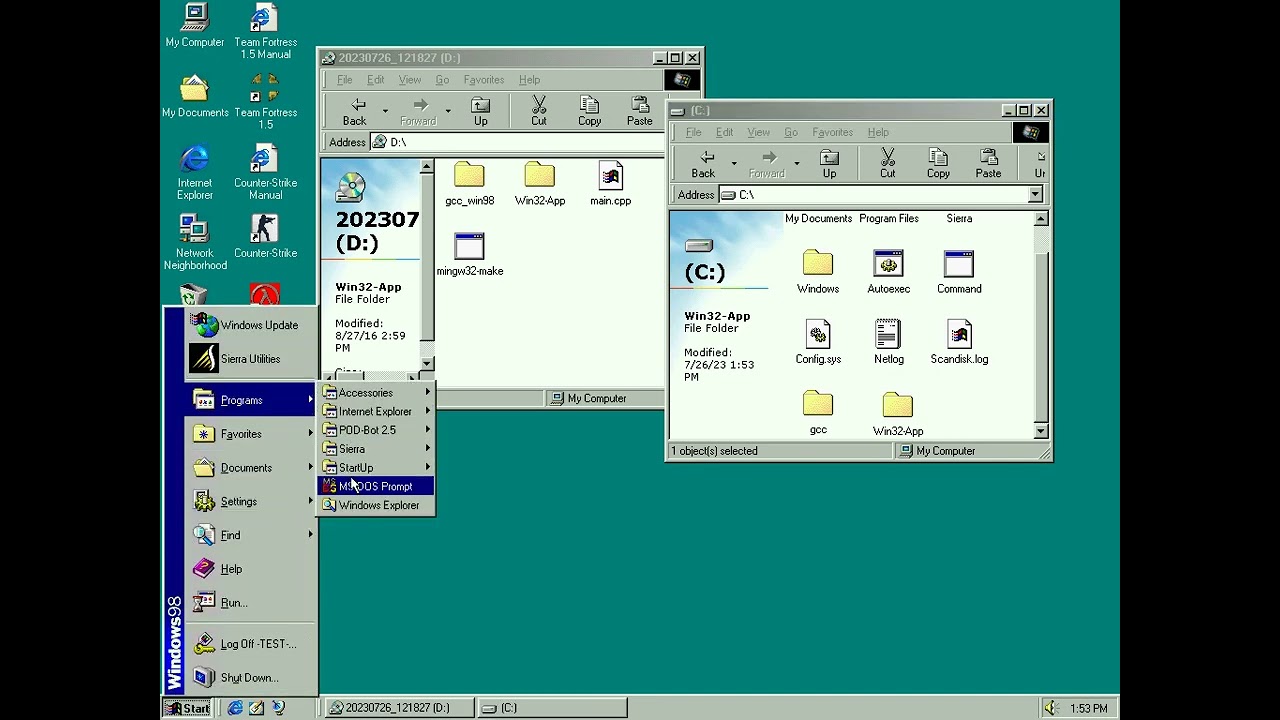Click the system tray clock

pyautogui.click(x=1088, y=708)
